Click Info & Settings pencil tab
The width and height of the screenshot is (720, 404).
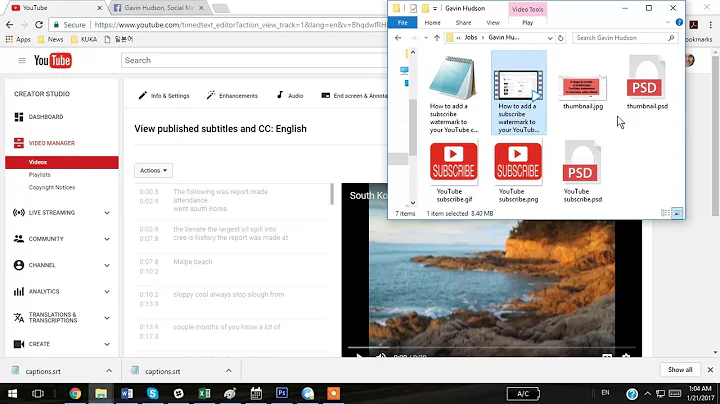[x=164, y=95]
